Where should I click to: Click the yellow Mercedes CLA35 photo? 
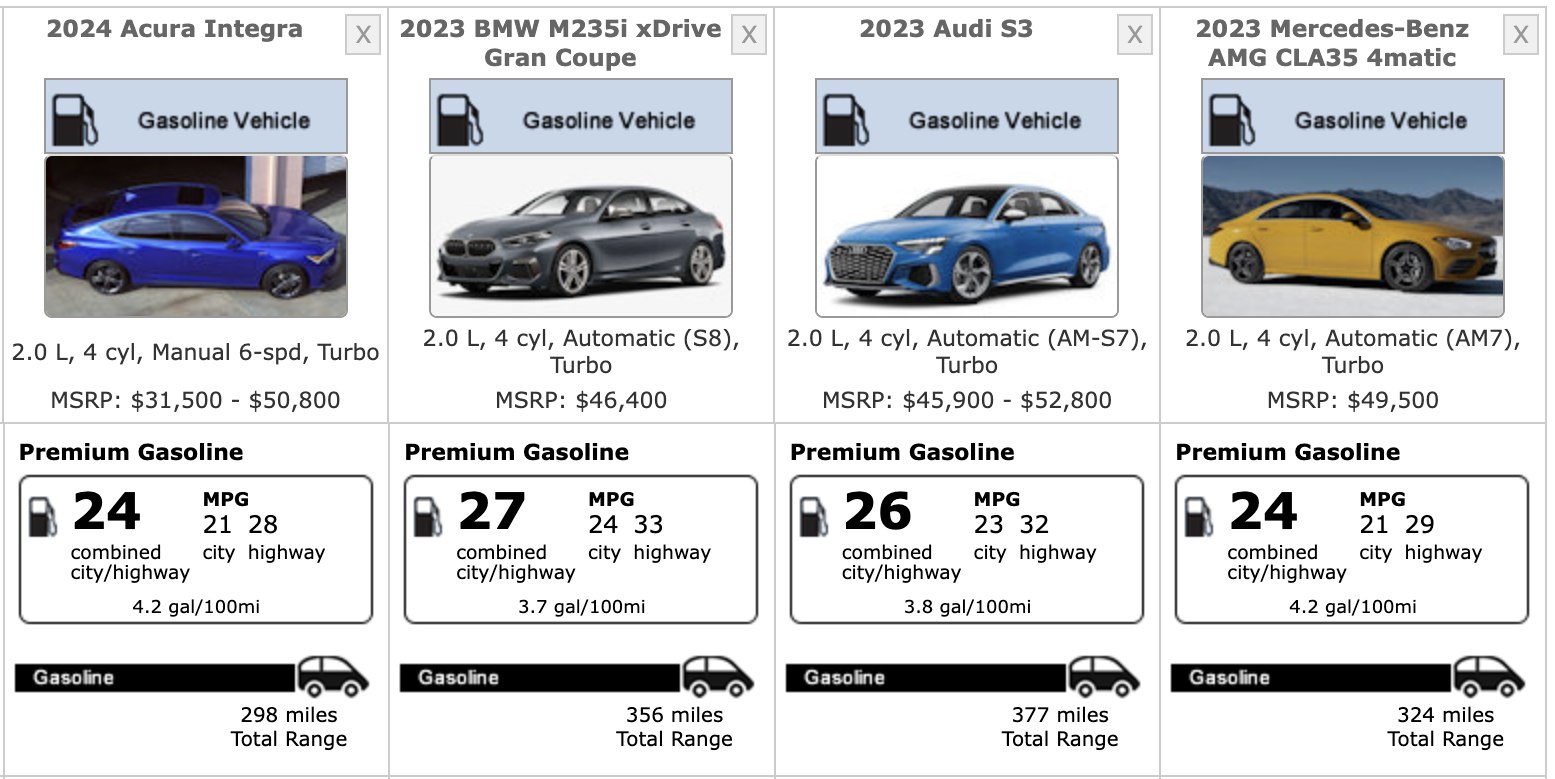pos(1352,236)
